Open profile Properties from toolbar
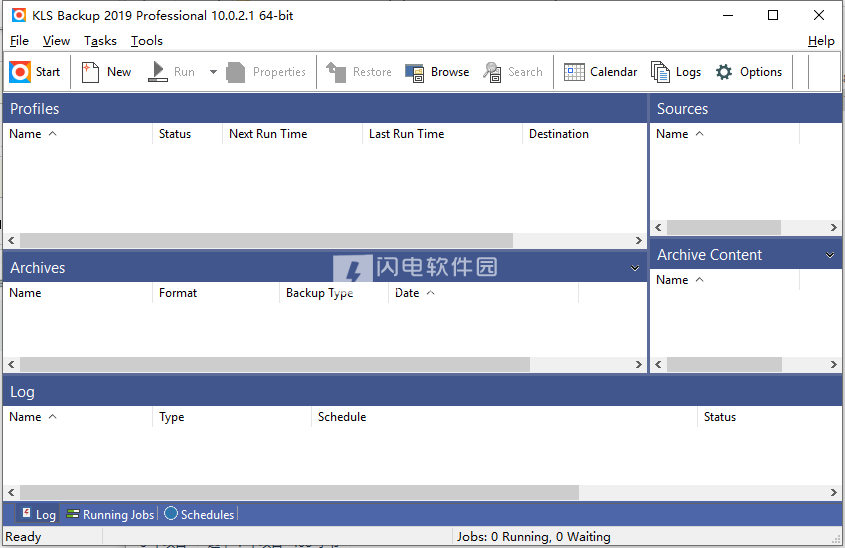 point(266,72)
